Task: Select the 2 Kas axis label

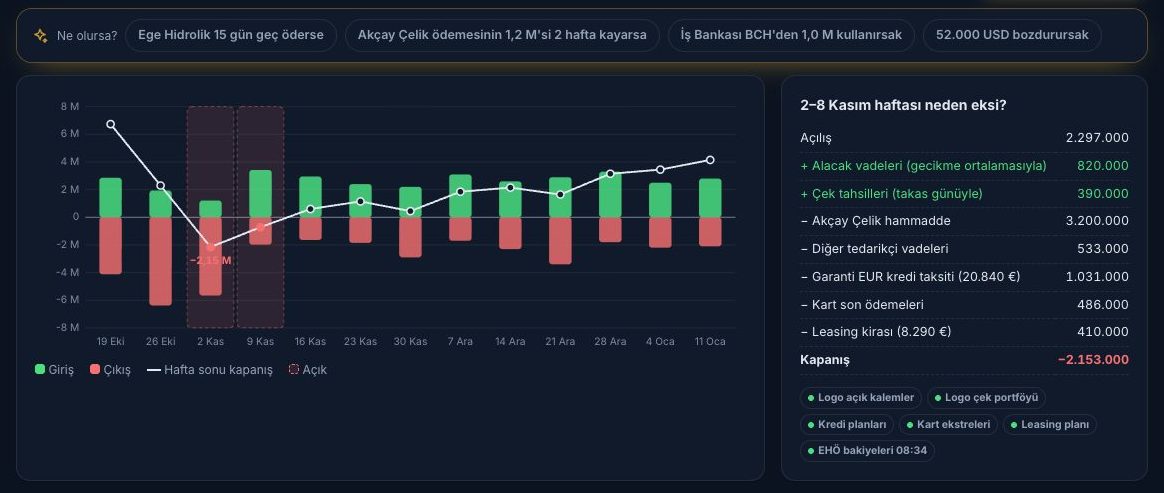Action: tap(210, 342)
